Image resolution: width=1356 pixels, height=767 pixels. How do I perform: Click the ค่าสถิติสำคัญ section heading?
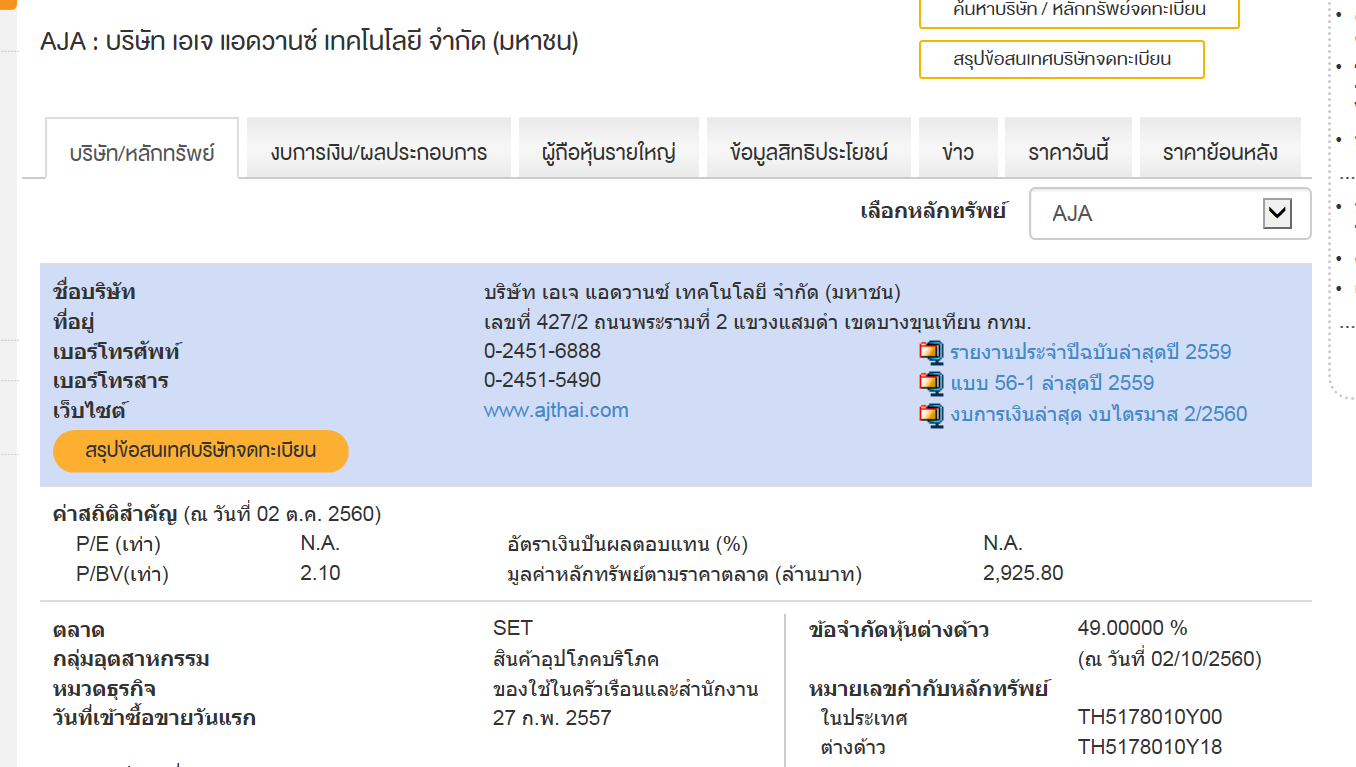tap(116, 515)
